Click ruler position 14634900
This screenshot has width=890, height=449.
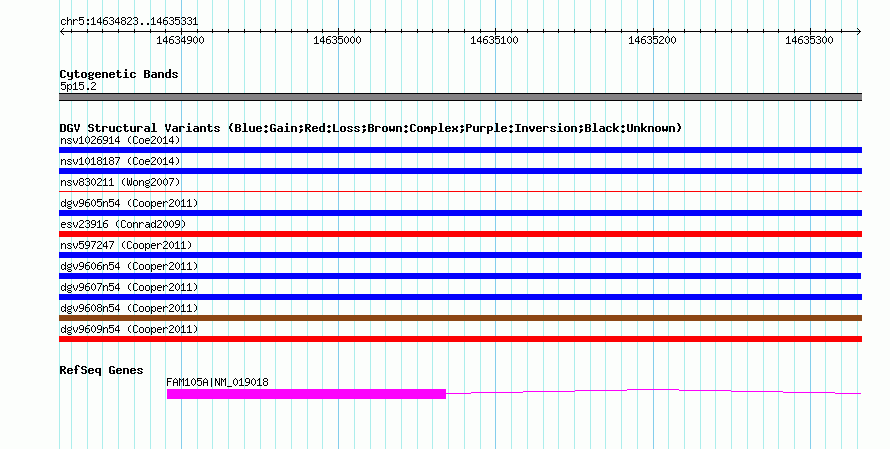[x=180, y=40]
